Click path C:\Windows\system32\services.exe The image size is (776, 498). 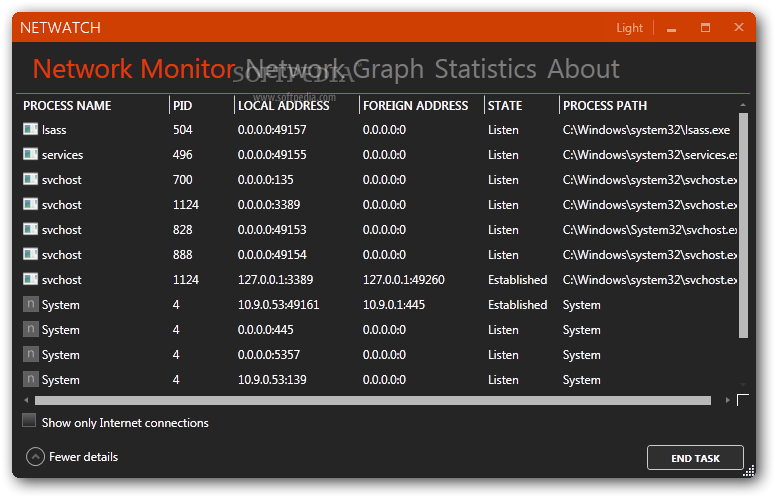[x=650, y=154]
